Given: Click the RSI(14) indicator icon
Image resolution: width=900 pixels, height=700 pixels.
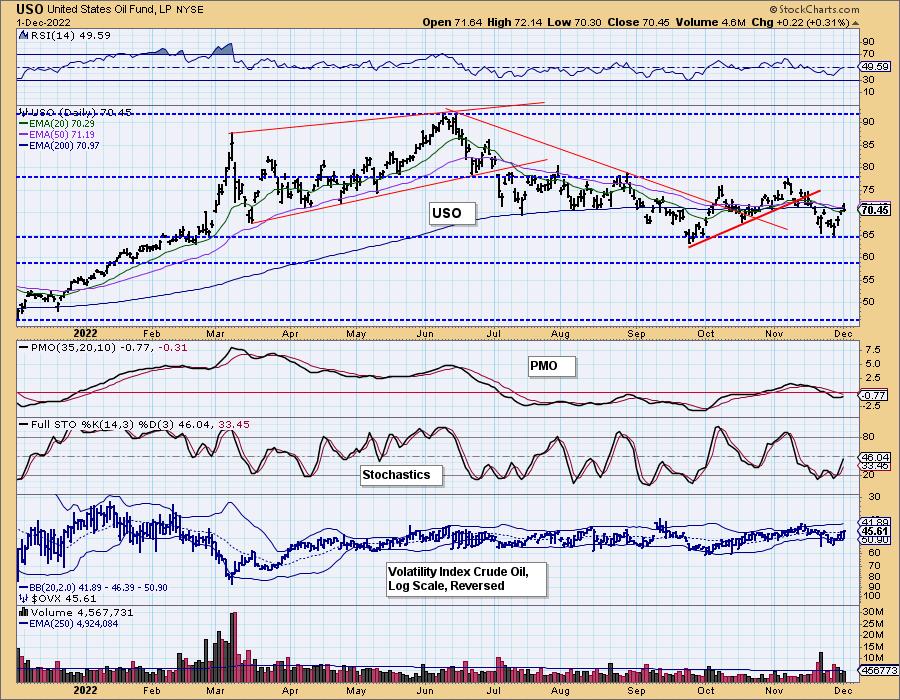Looking at the screenshot, I should click(x=23, y=35).
